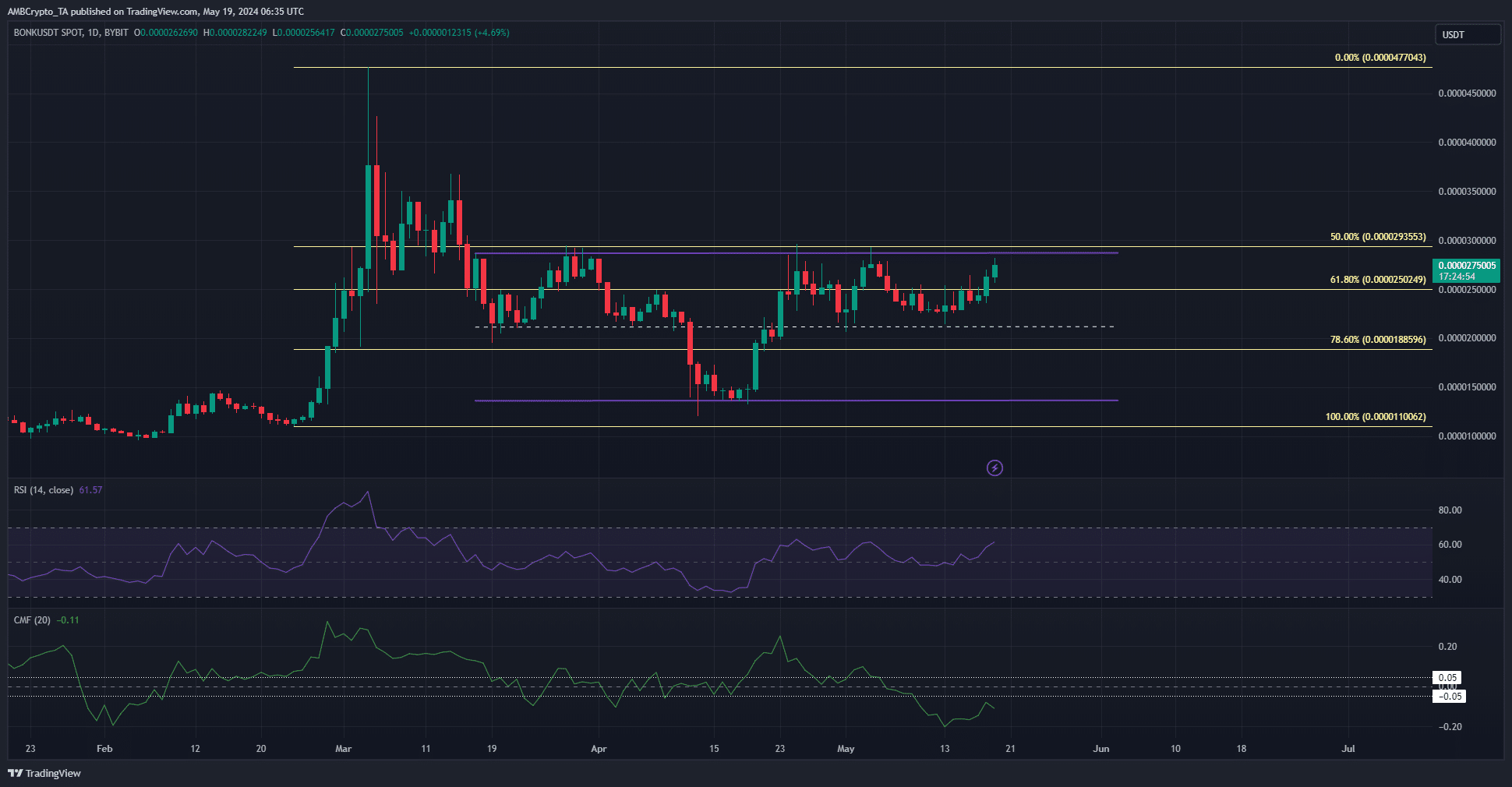This screenshot has width=1512, height=787.
Task: Click the 78.60% (0.0000188596) Fibonacci label
Action: pyautogui.click(x=1378, y=340)
